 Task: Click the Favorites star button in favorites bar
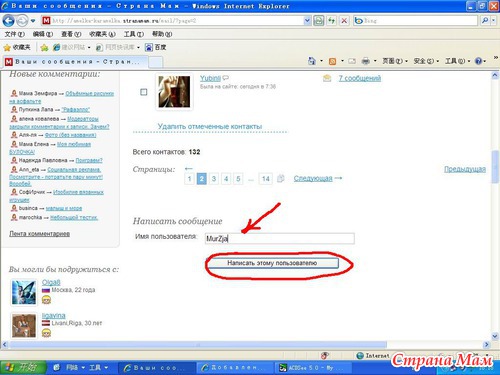(x=17, y=47)
